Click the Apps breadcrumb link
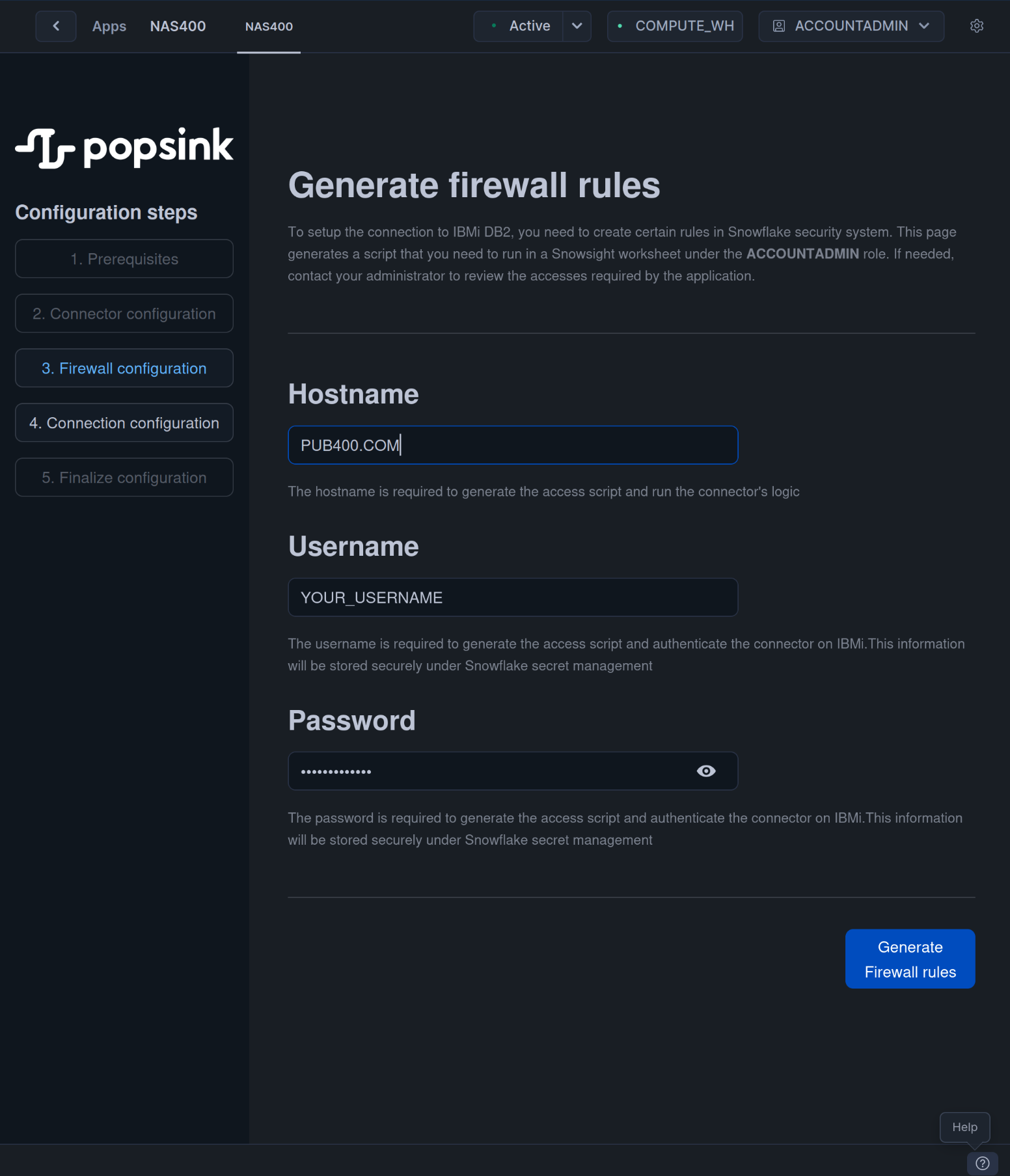Image resolution: width=1010 pixels, height=1176 pixels. (109, 27)
